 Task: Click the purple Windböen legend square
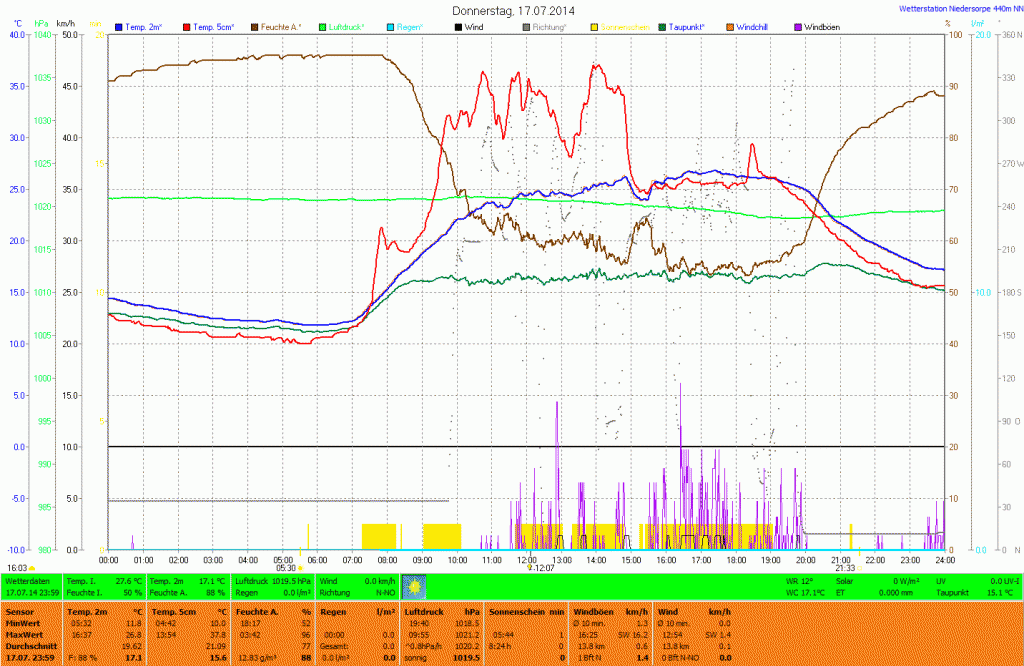tap(797, 27)
